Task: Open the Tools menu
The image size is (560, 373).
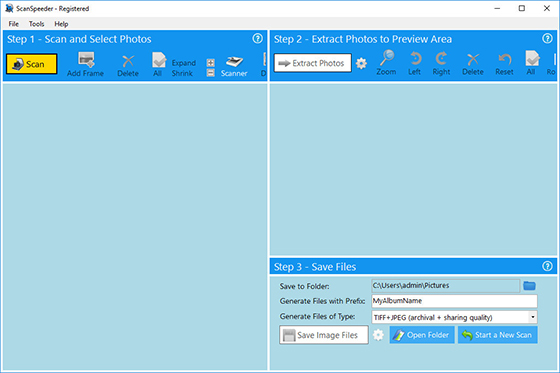Action: (36, 24)
